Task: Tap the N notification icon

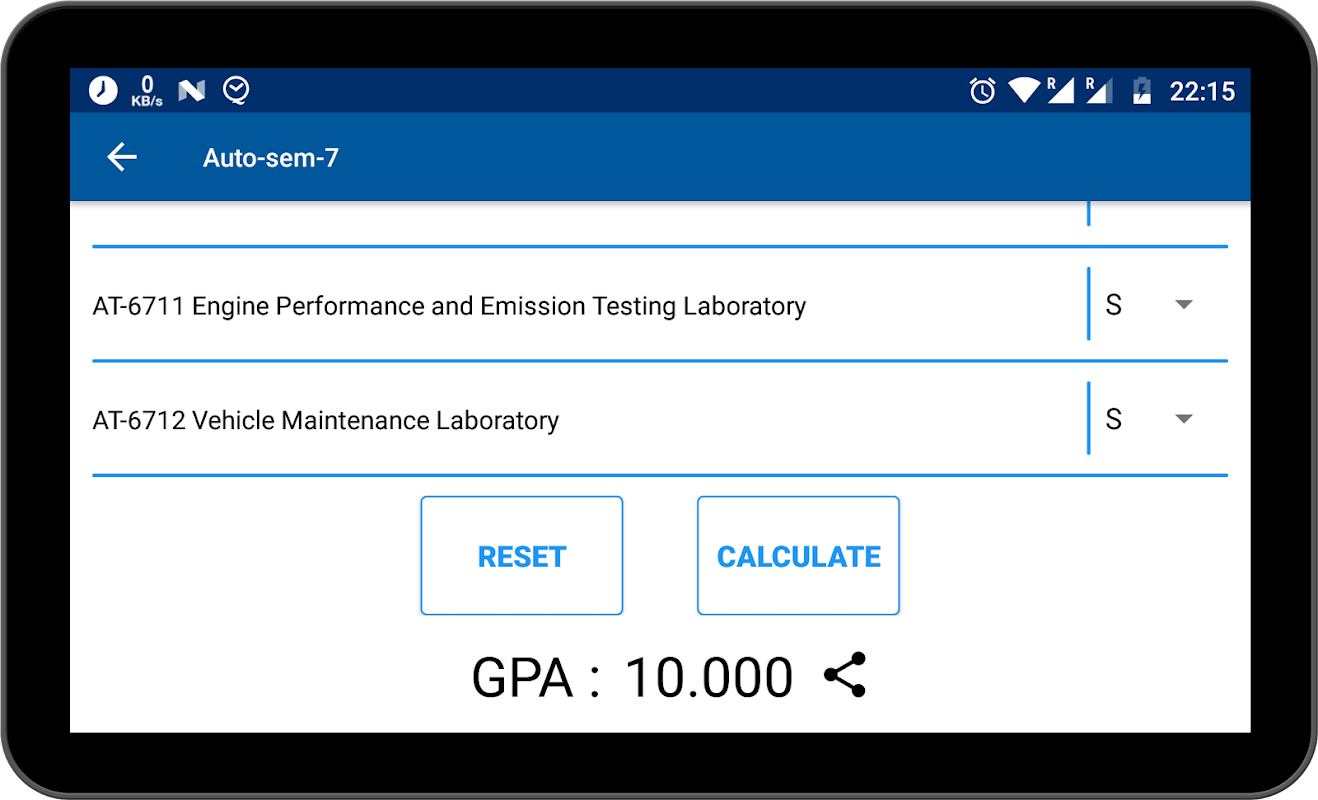Action: click(x=191, y=91)
